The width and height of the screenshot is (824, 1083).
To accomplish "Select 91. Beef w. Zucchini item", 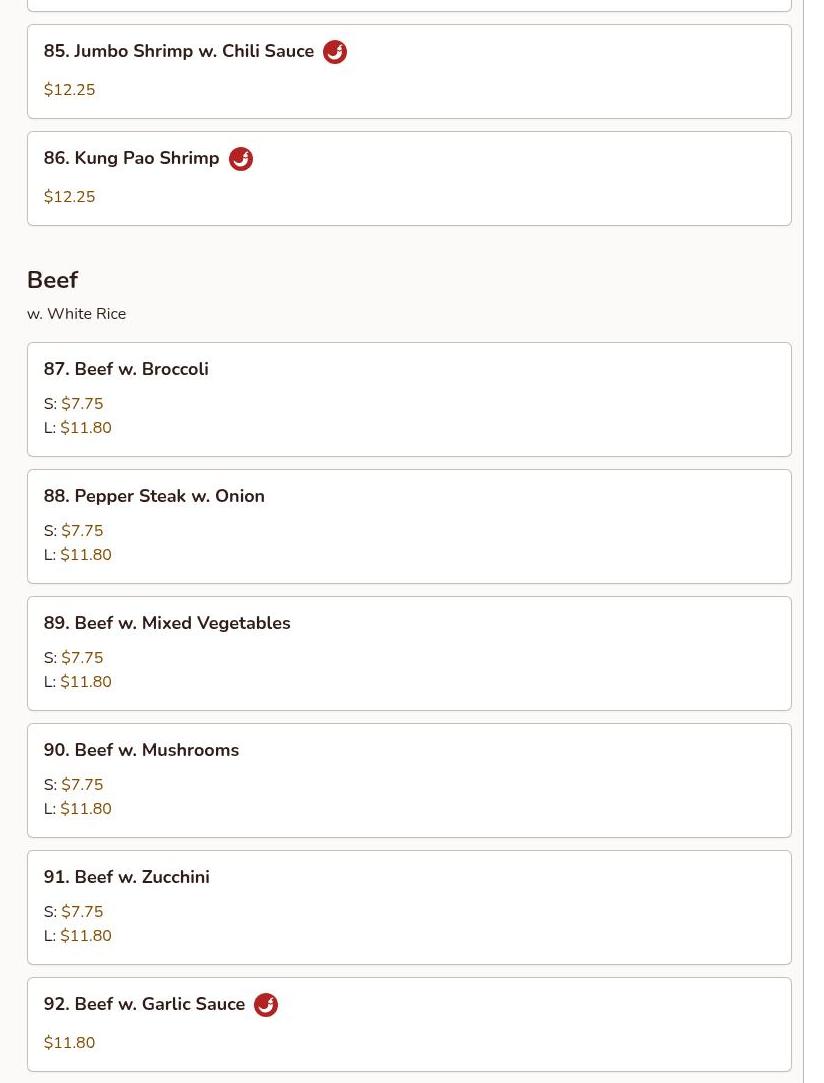I will [x=126, y=877].
